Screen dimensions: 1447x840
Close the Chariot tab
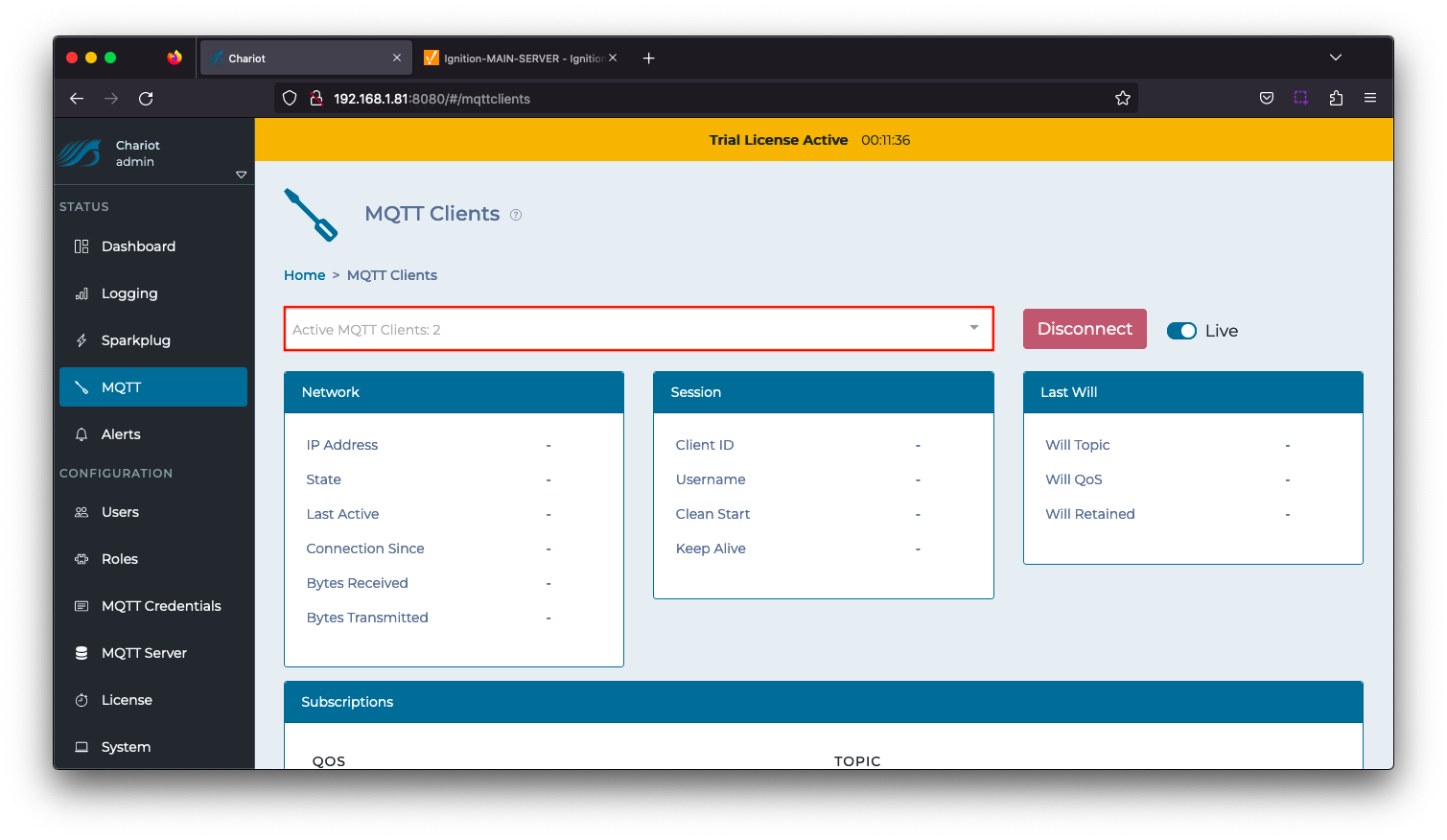[397, 58]
